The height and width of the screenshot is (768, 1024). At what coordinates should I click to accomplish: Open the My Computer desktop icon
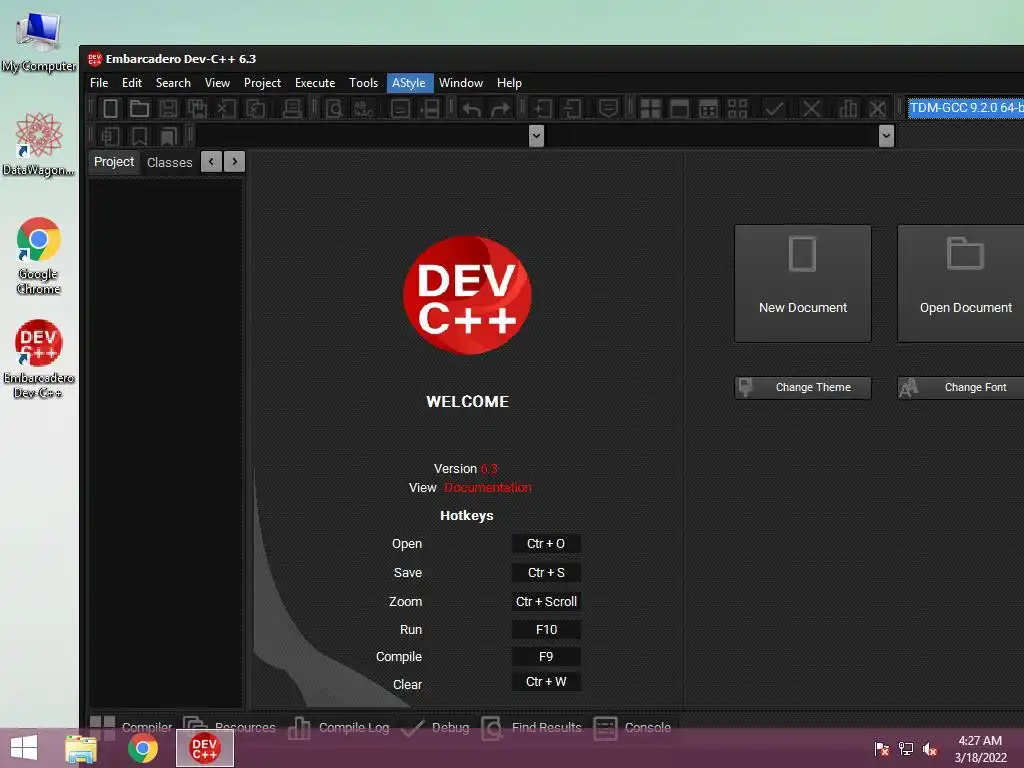click(x=39, y=42)
